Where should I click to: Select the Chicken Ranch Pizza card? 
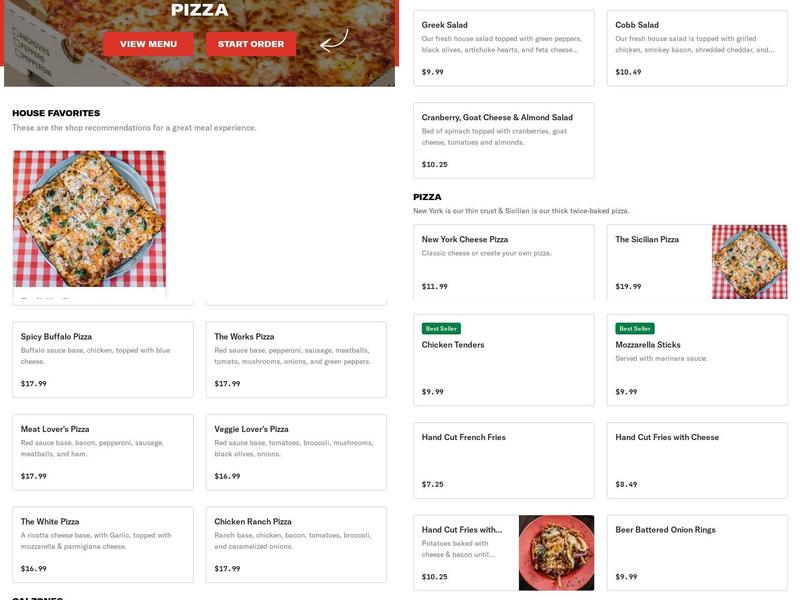295,545
